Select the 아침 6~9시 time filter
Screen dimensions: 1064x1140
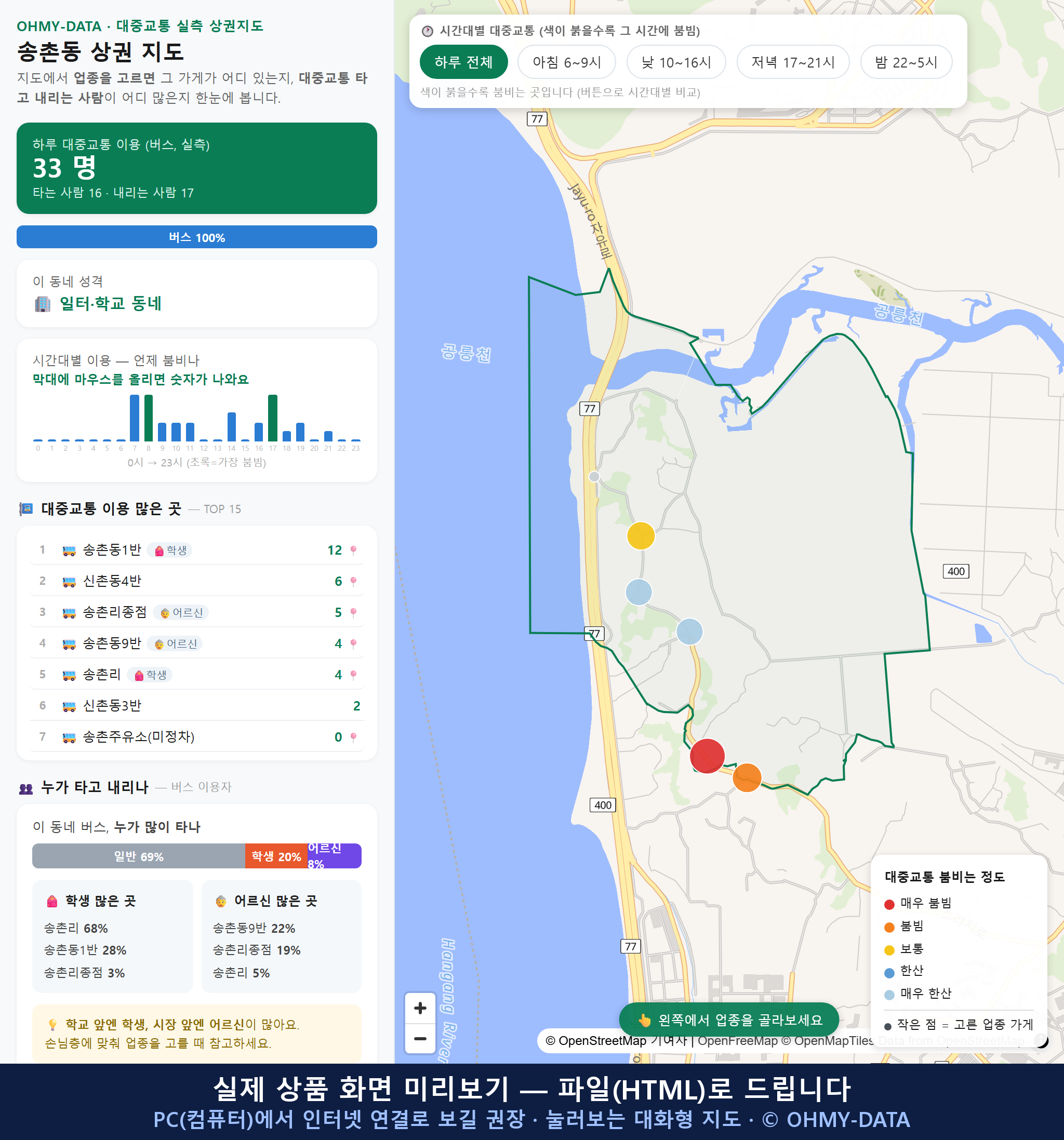tap(567, 62)
